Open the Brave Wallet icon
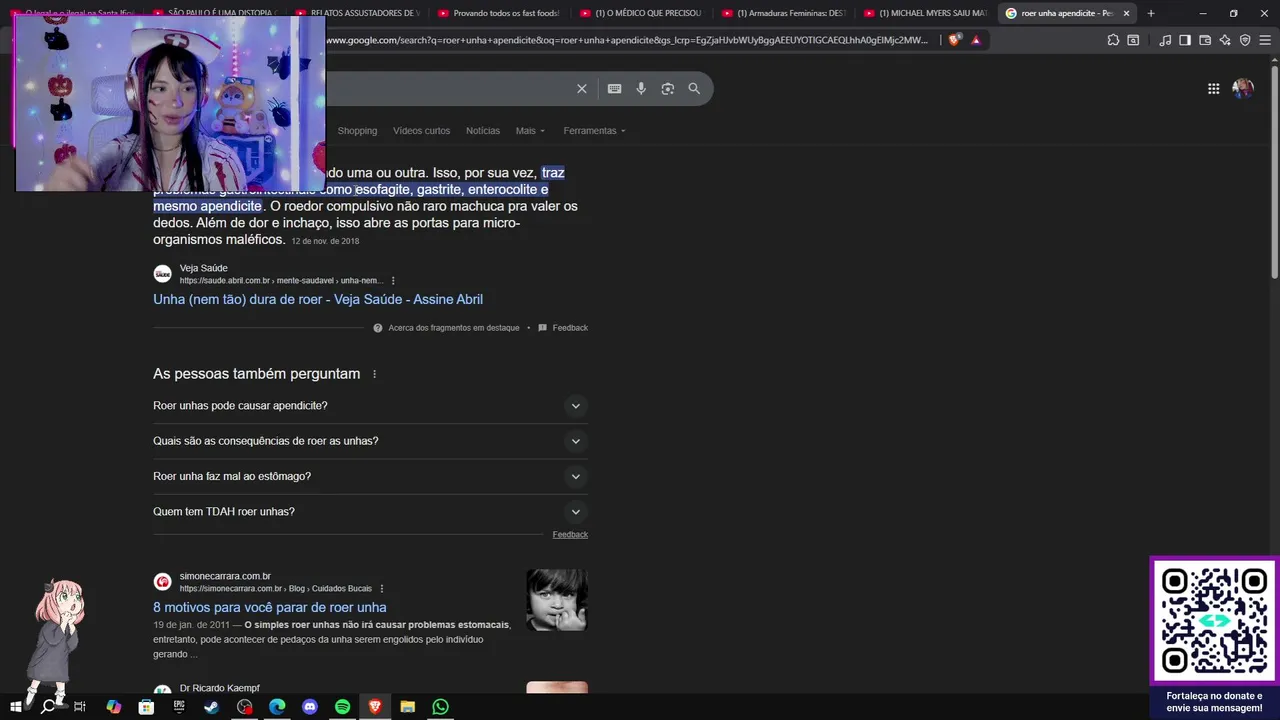Image resolution: width=1280 pixels, height=720 pixels. (1205, 40)
